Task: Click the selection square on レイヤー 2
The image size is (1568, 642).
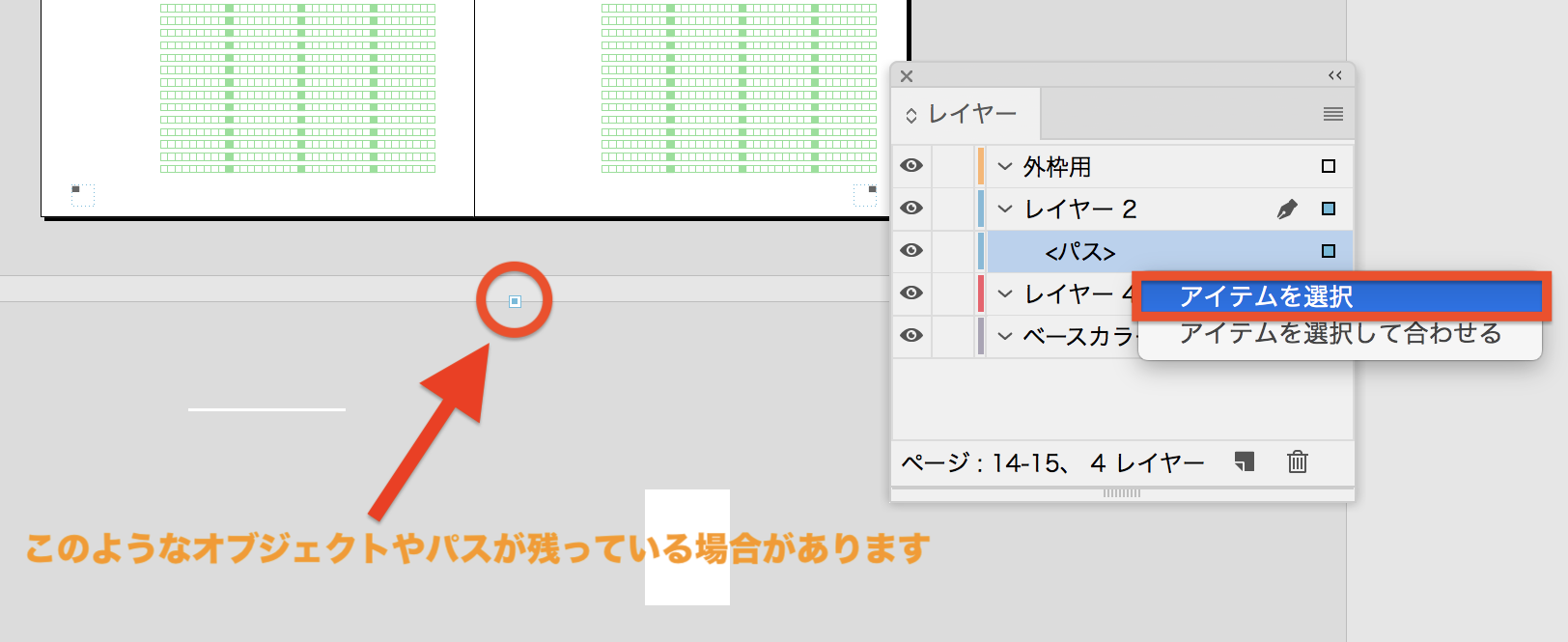Action: [1329, 209]
